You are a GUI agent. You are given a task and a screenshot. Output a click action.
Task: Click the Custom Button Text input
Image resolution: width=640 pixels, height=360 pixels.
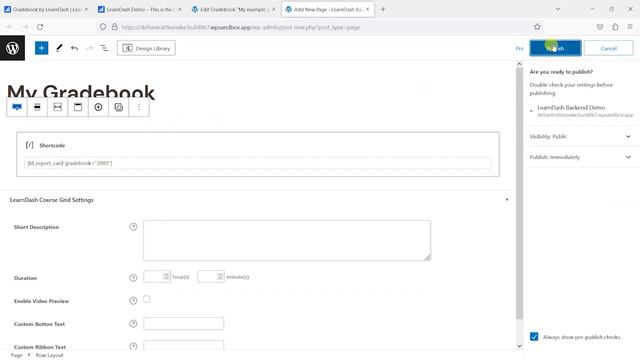pos(183,324)
